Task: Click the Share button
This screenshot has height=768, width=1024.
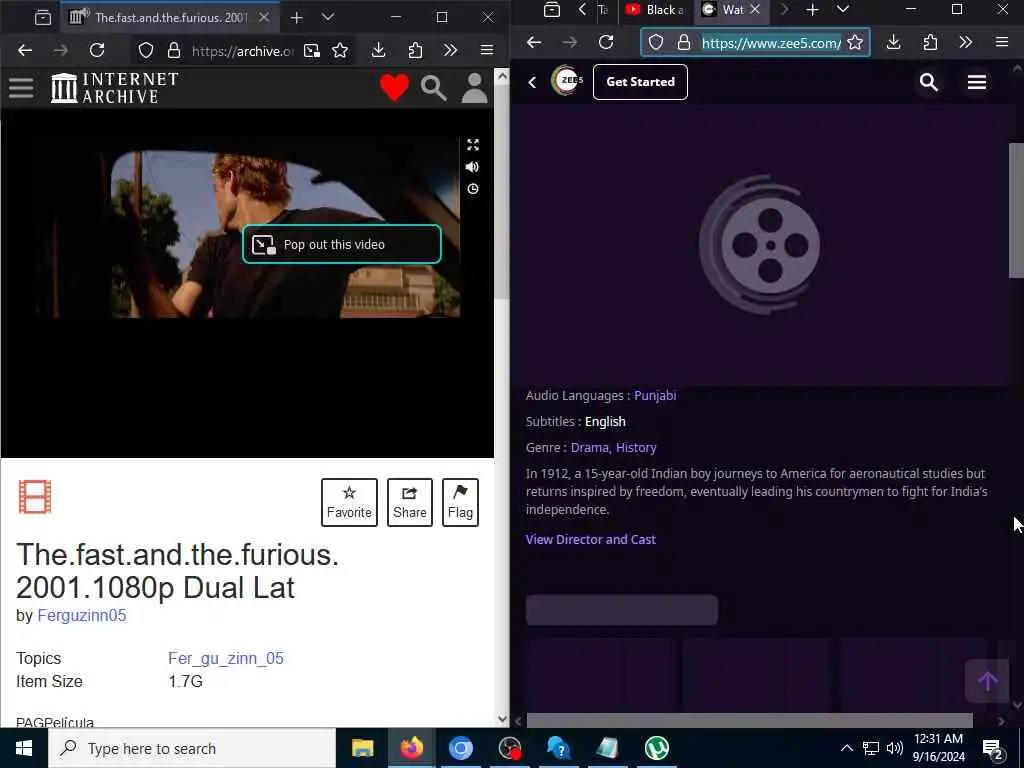Action: [x=409, y=502]
